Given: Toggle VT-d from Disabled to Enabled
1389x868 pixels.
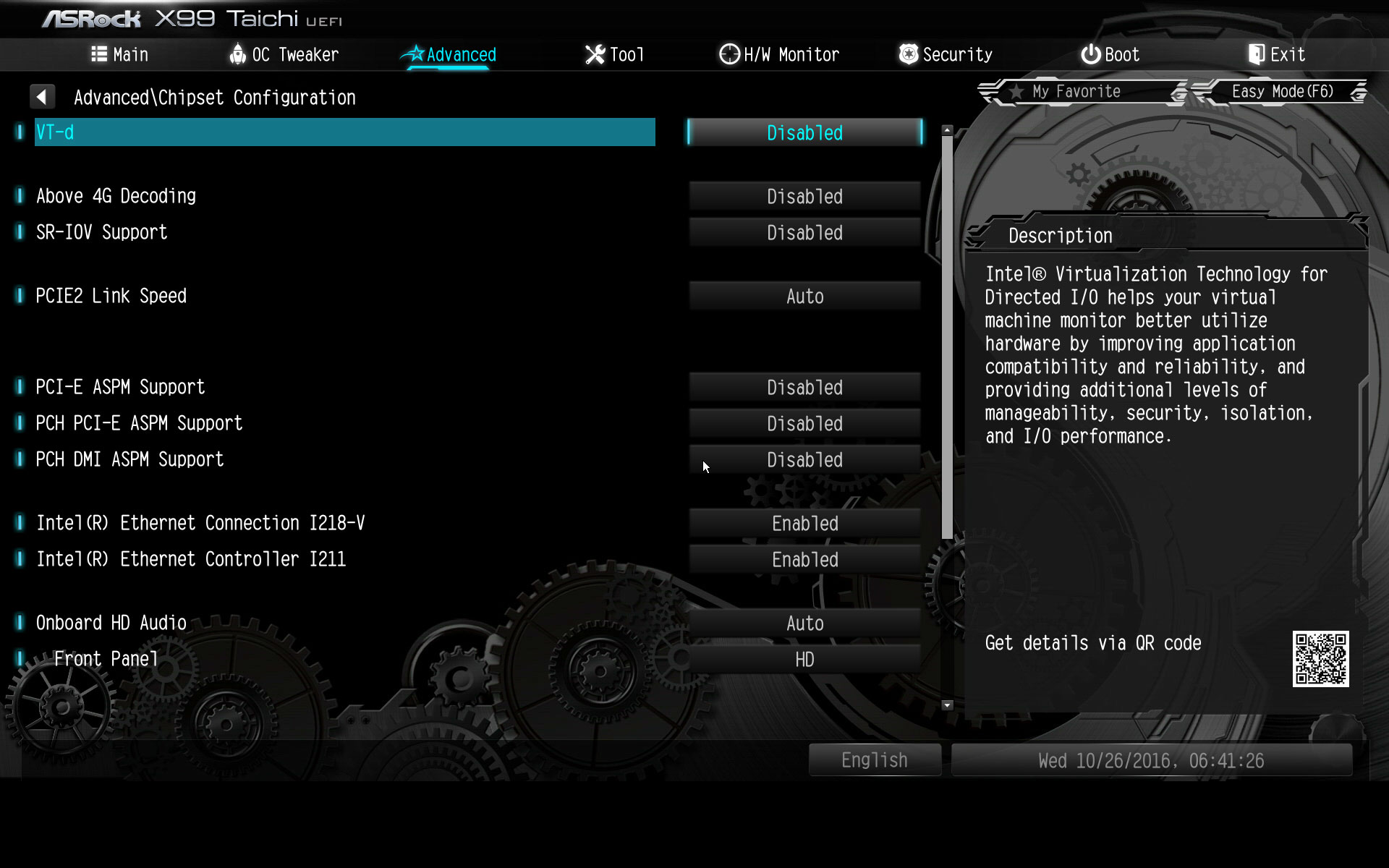Looking at the screenshot, I should (x=804, y=133).
